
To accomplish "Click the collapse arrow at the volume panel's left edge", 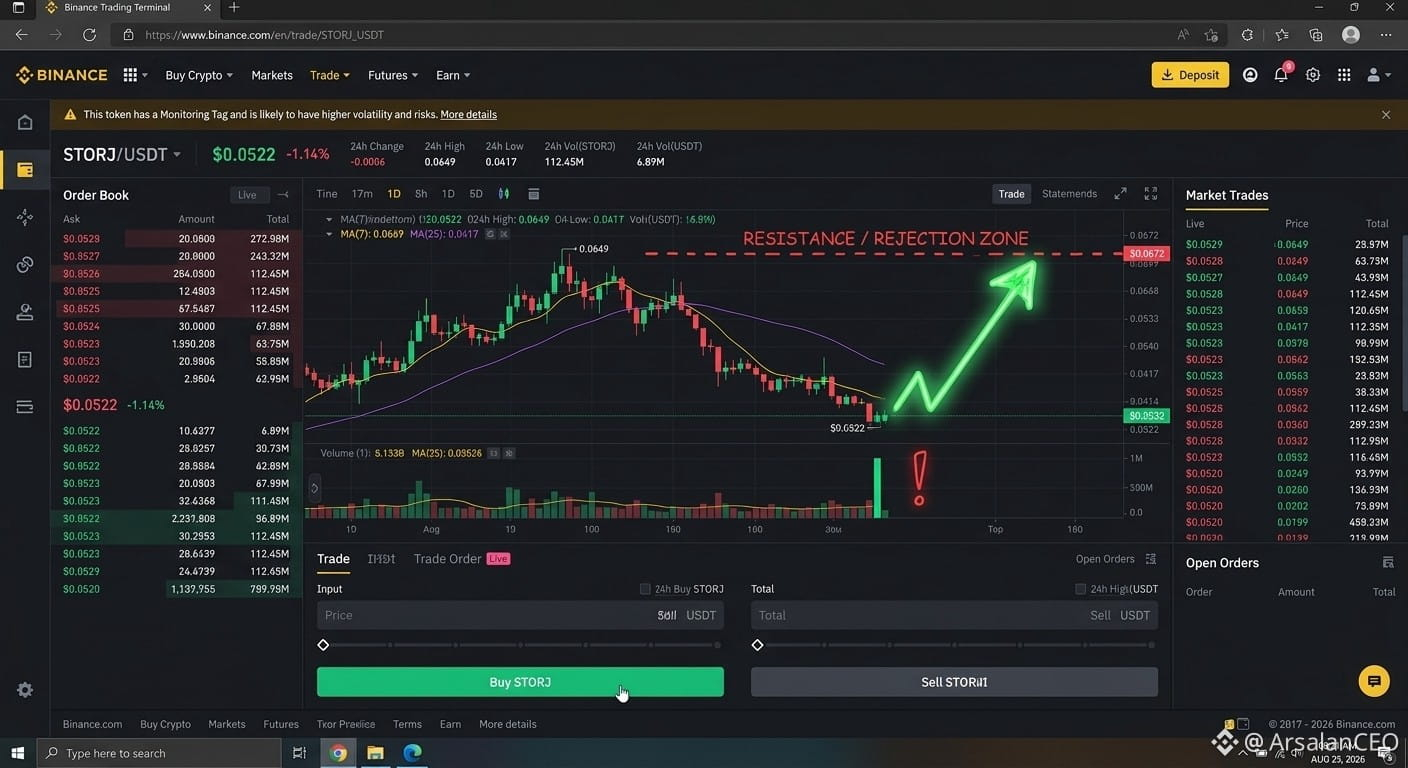I will (x=314, y=489).
